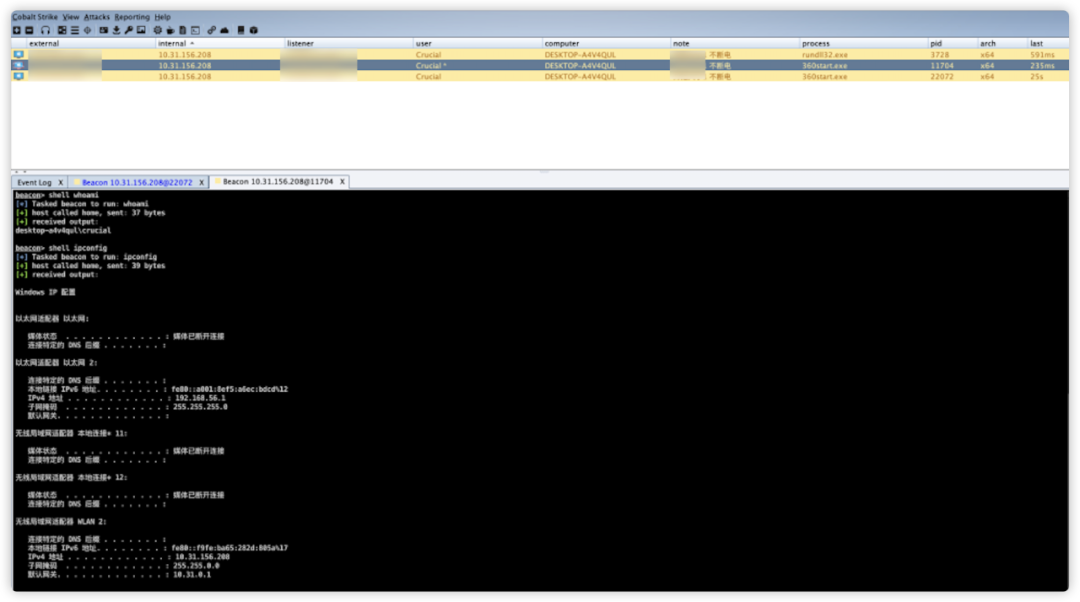Screen dimensions: 1080x602
Task: Click the 'shell ipconfig' command line in the console
Action: pyautogui.click(x=61, y=248)
